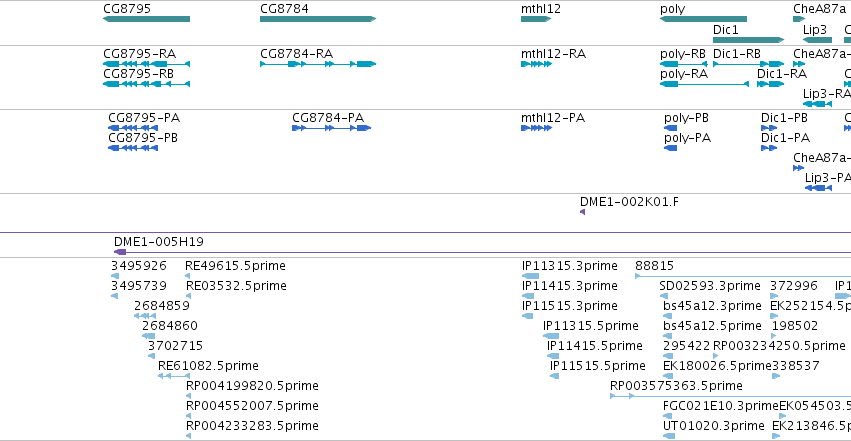The image size is (851, 441).
Task: Select the CG8795 gene bar
Action: click(x=147, y=19)
